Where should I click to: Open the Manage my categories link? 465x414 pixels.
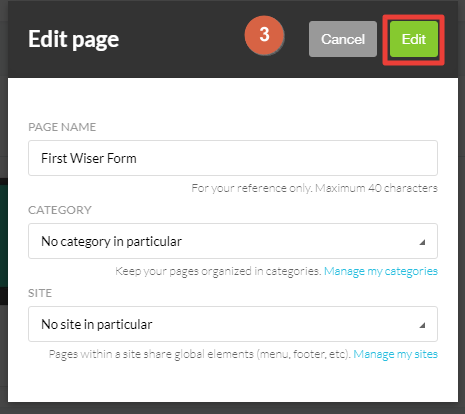point(381,271)
